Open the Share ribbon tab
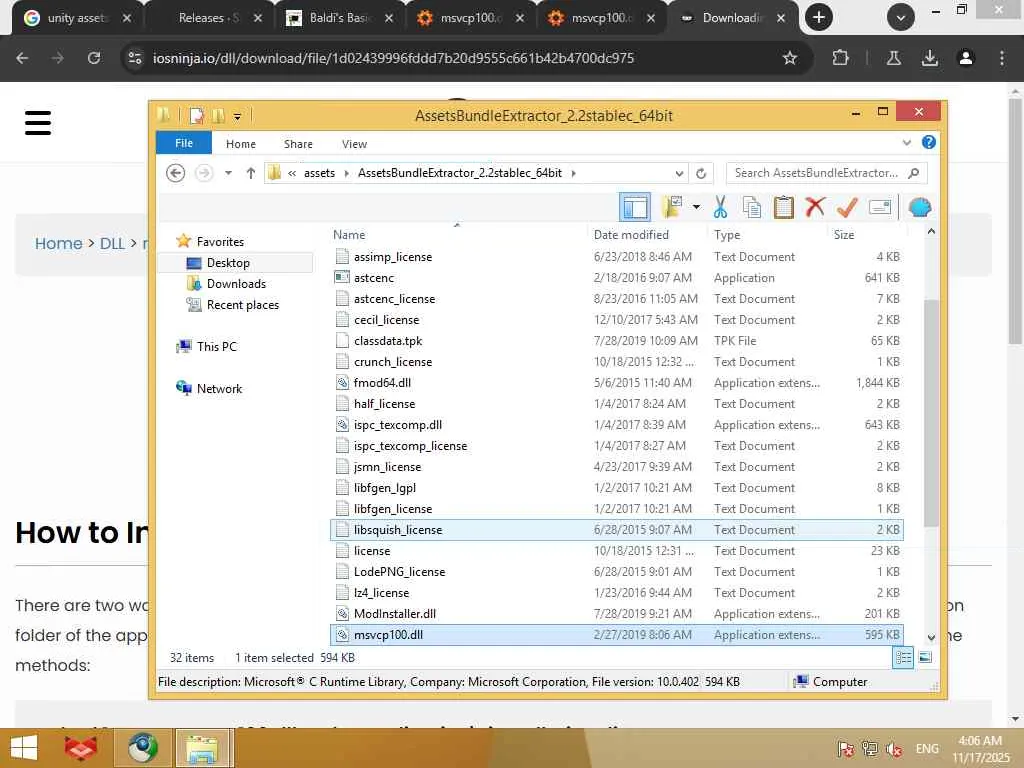This screenshot has height=768, width=1024. [298, 144]
